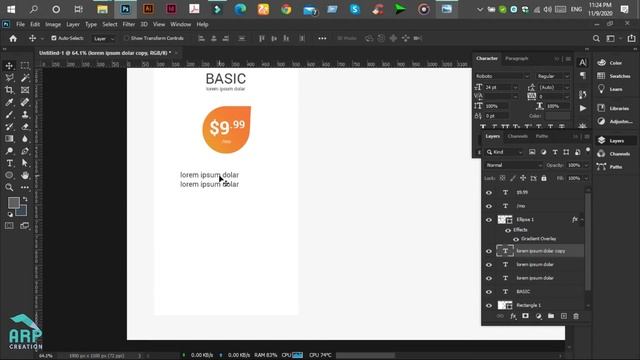The height and width of the screenshot is (360, 640).
Task: Click the text Color swatch in Character panel
Action: click(557, 116)
